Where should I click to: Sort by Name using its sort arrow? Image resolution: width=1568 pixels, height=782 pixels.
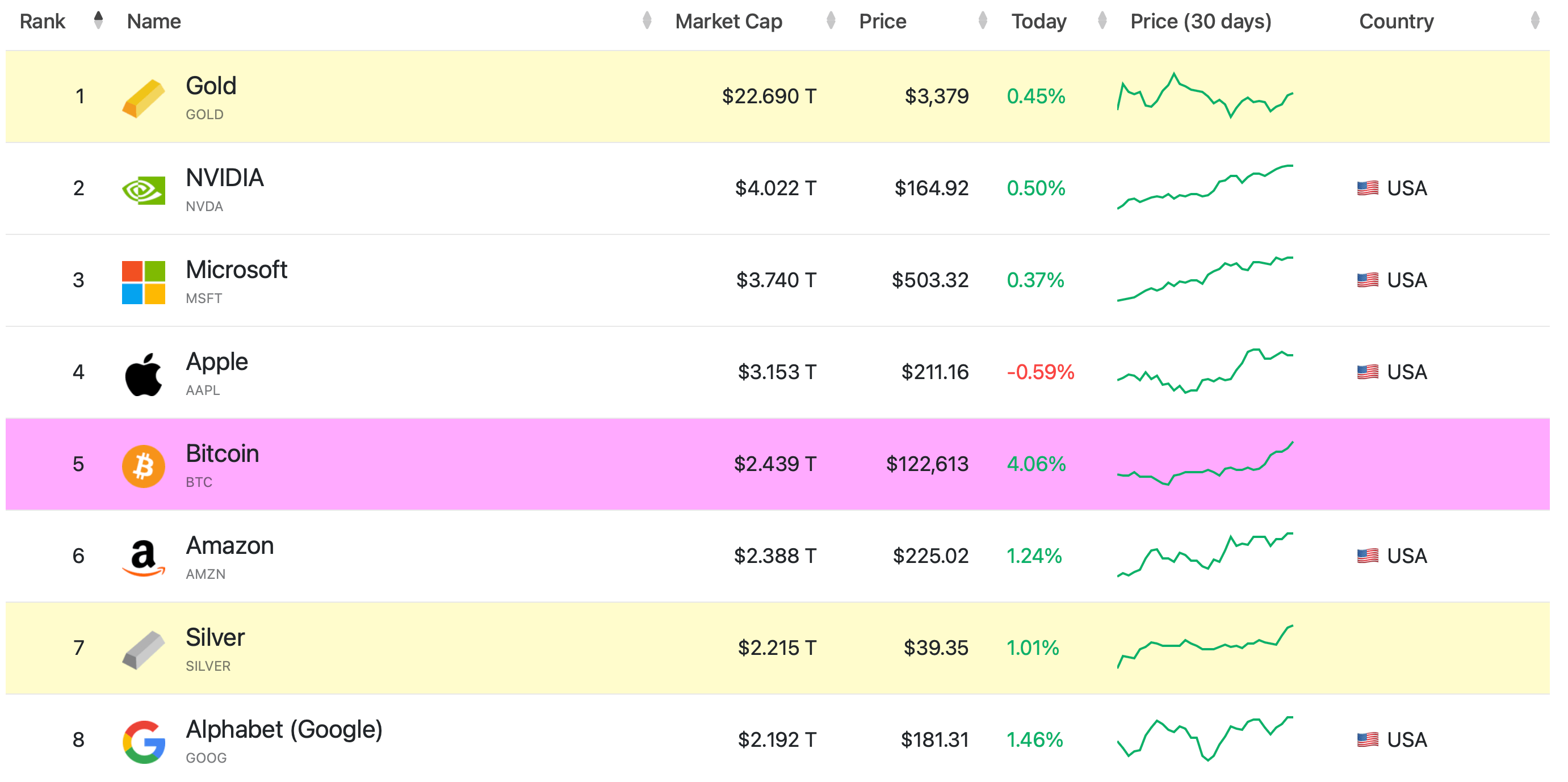[647, 20]
